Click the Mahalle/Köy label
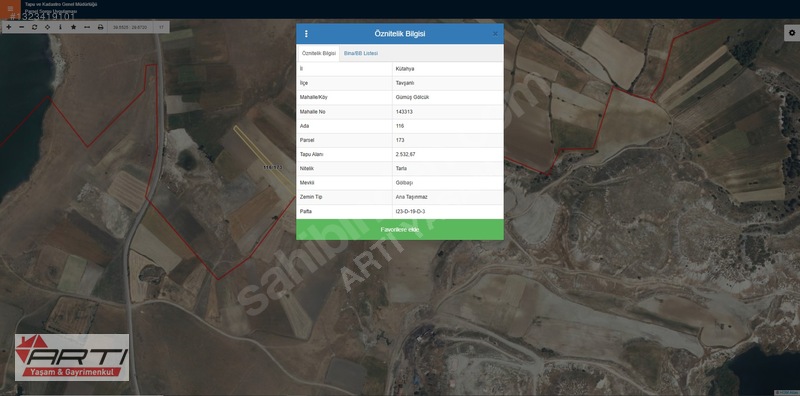 tap(313, 97)
